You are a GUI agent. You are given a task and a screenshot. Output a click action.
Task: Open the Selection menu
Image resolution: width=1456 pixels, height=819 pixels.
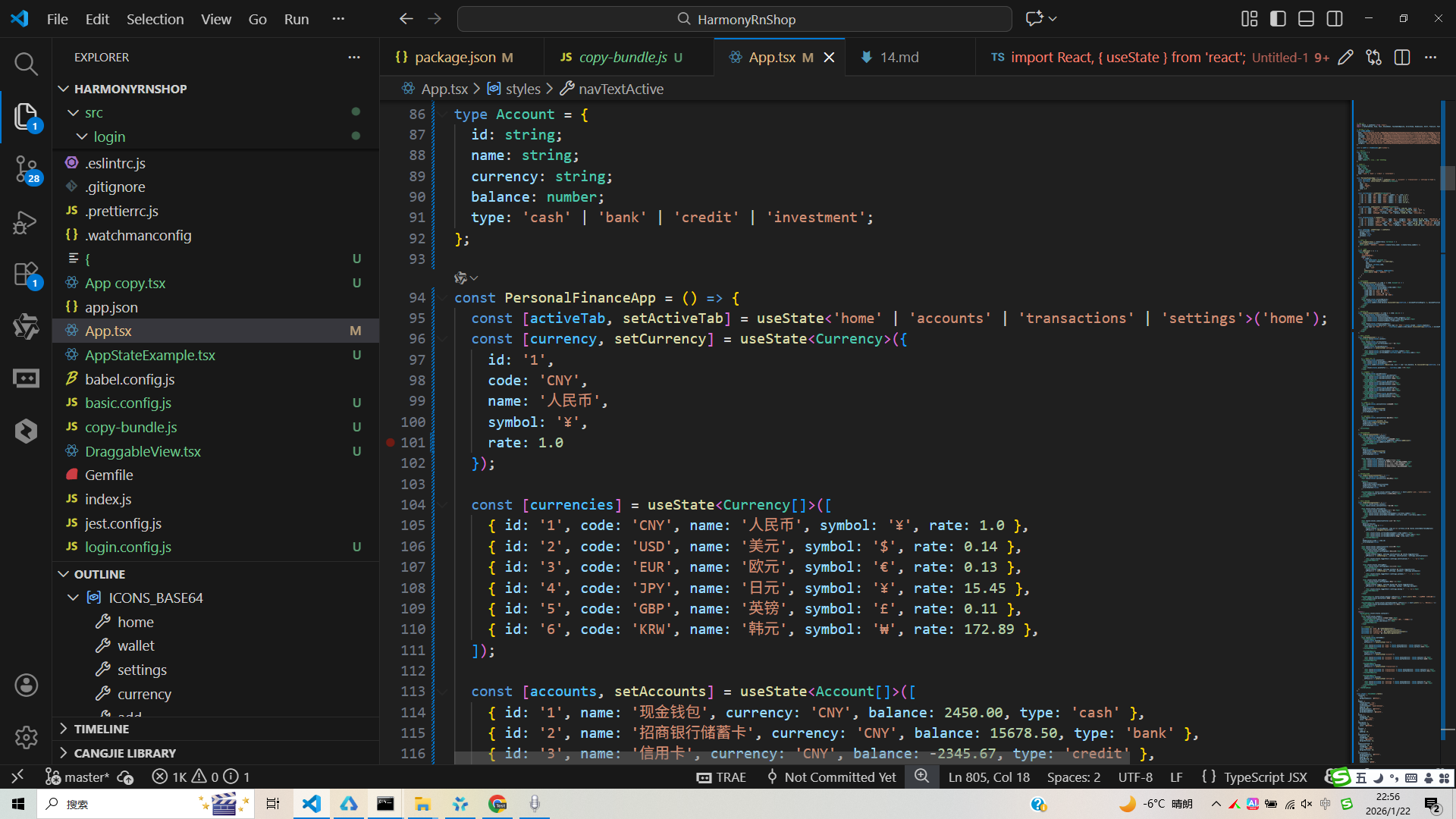(155, 19)
